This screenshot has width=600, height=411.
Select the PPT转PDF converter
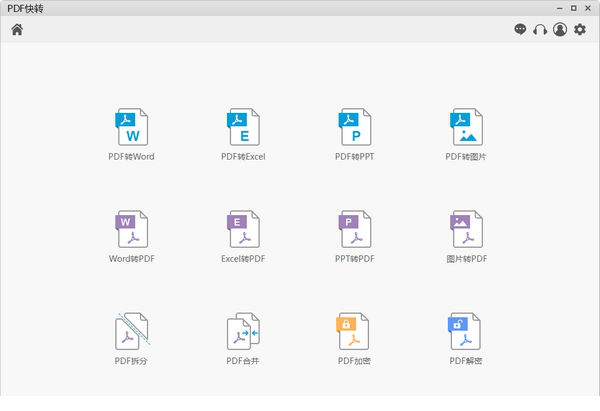coord(355,229)
